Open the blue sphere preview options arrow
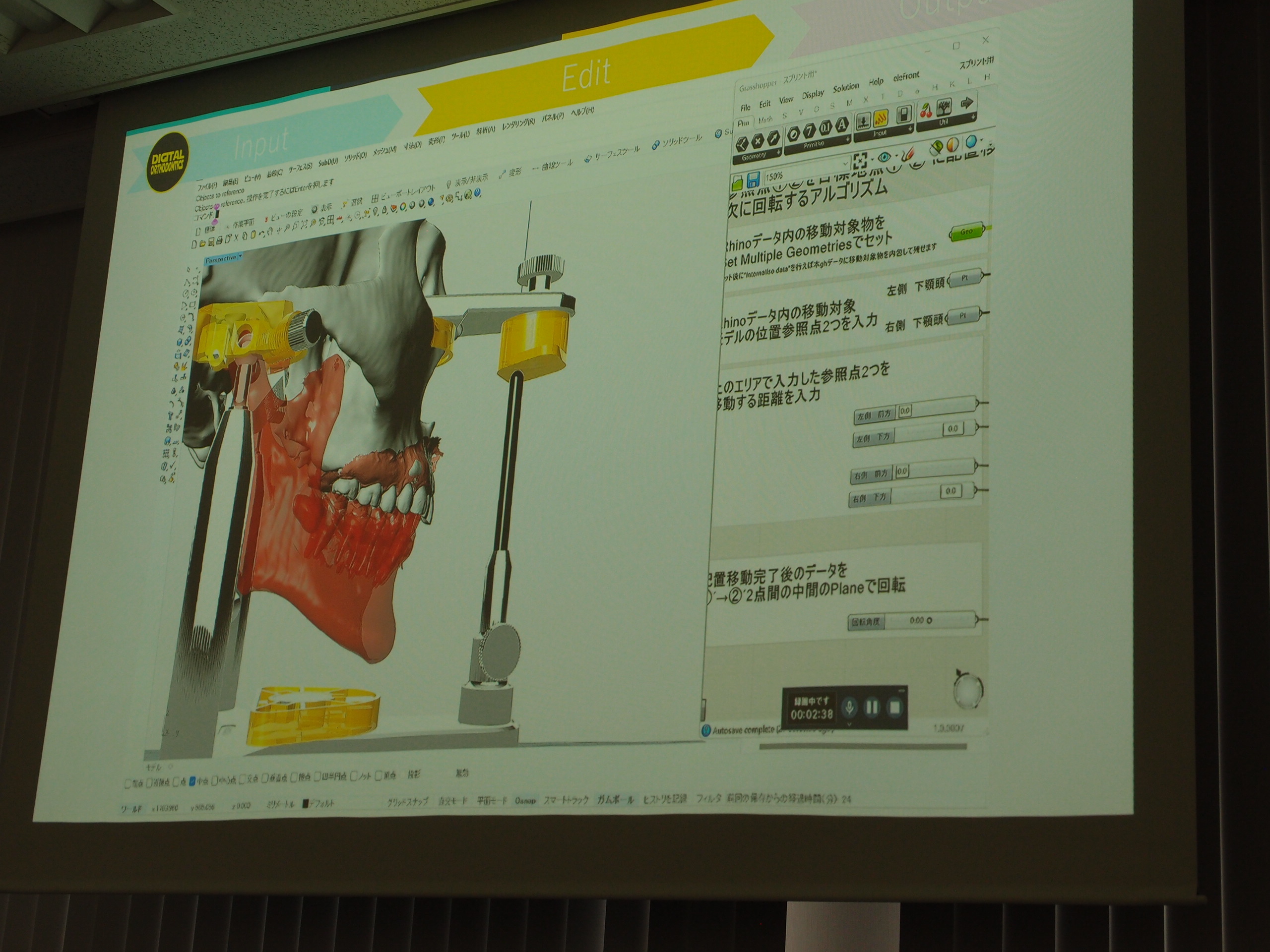 (981, 140)
